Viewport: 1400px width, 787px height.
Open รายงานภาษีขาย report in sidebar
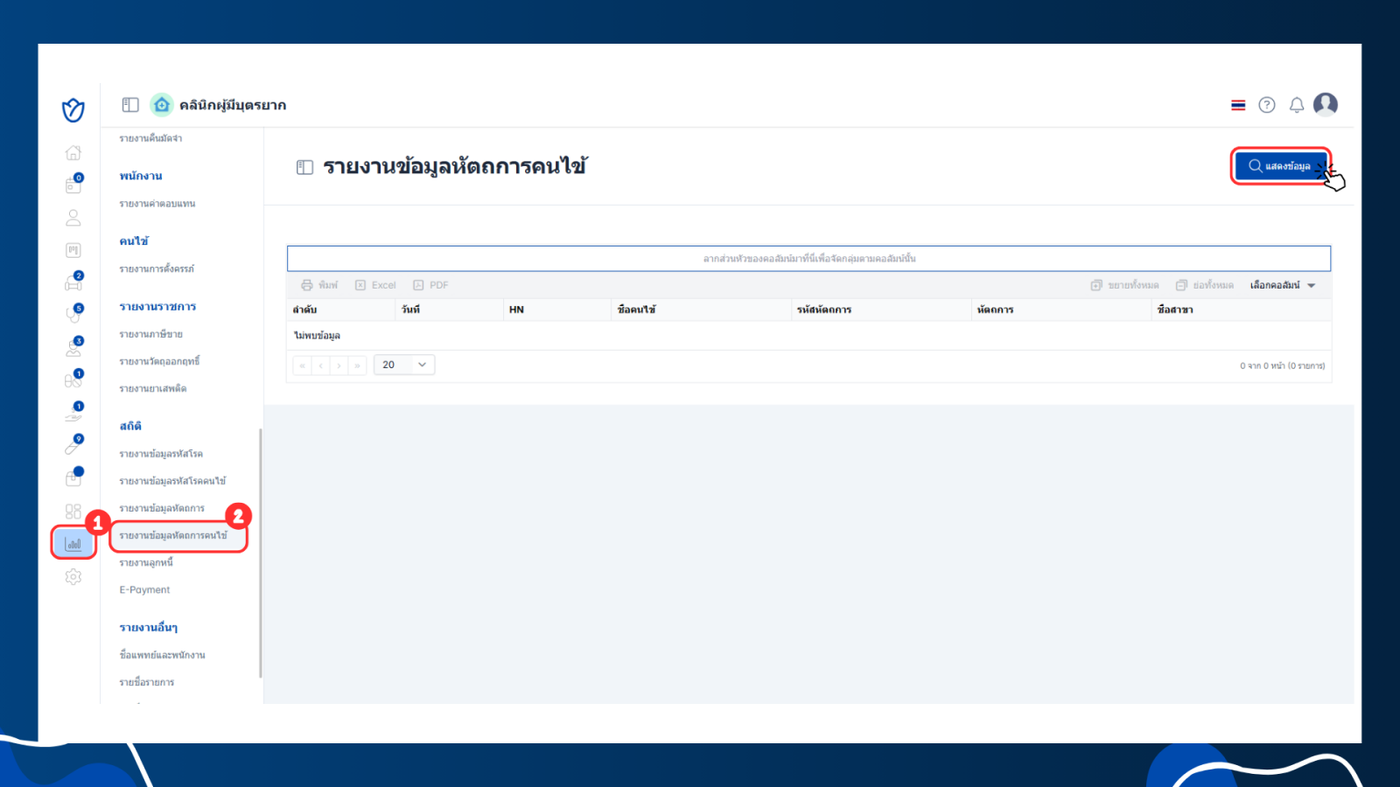pyautogui.click(x=151, y=334)
